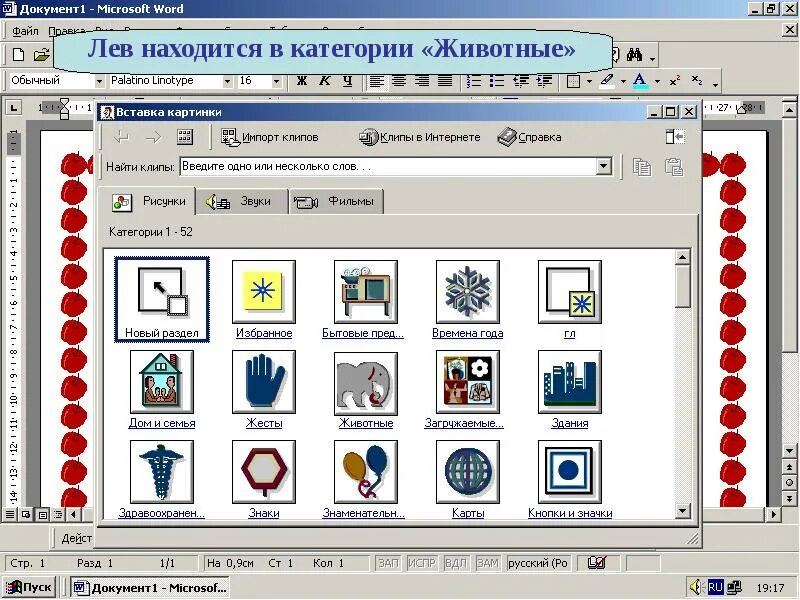The height and width of the screenshot is (600, 800).
Task: Open the Правка menu
Action: point(66,31)
